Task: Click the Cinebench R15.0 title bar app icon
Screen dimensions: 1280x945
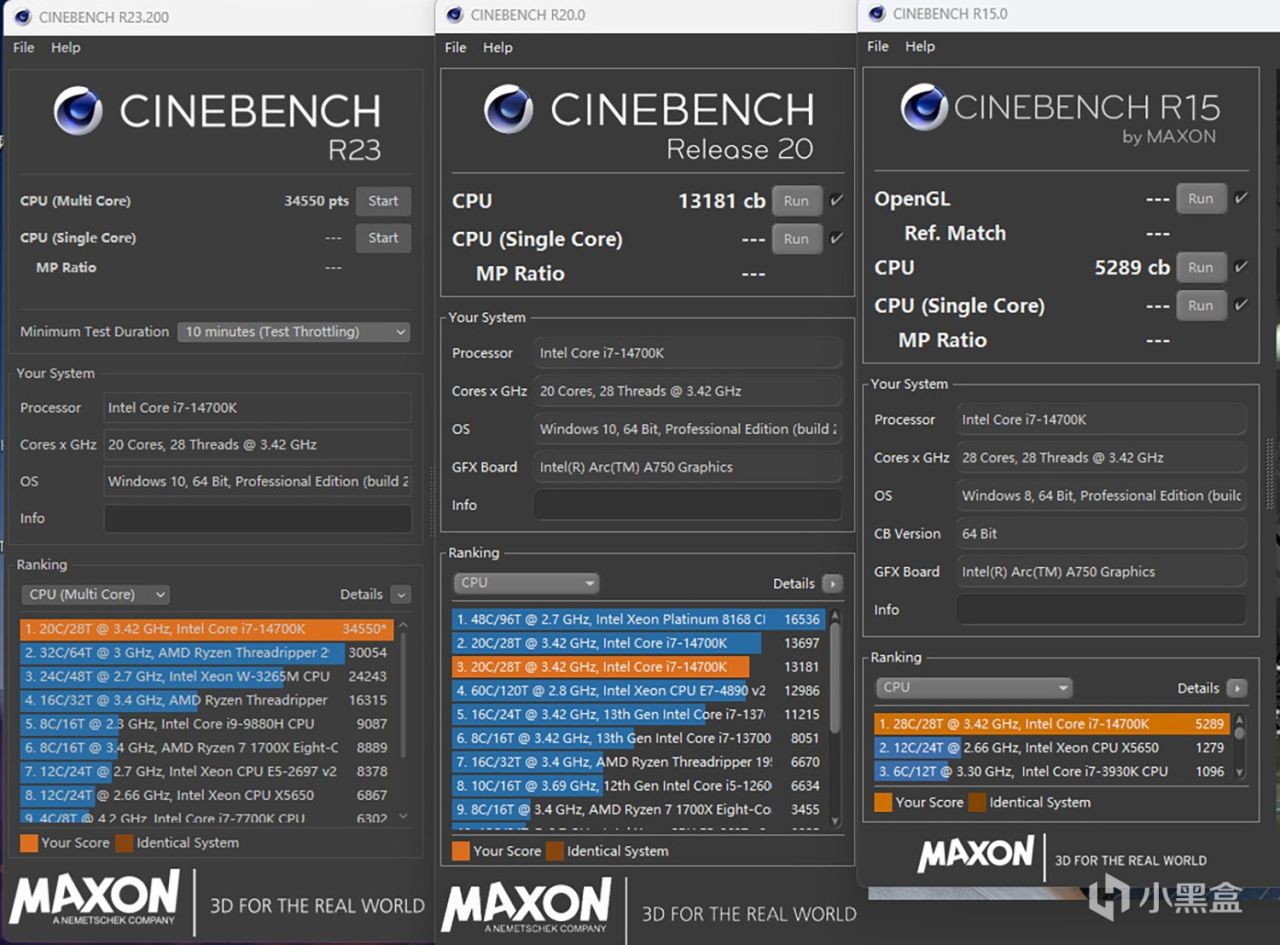Action: [x=877, y=13]
